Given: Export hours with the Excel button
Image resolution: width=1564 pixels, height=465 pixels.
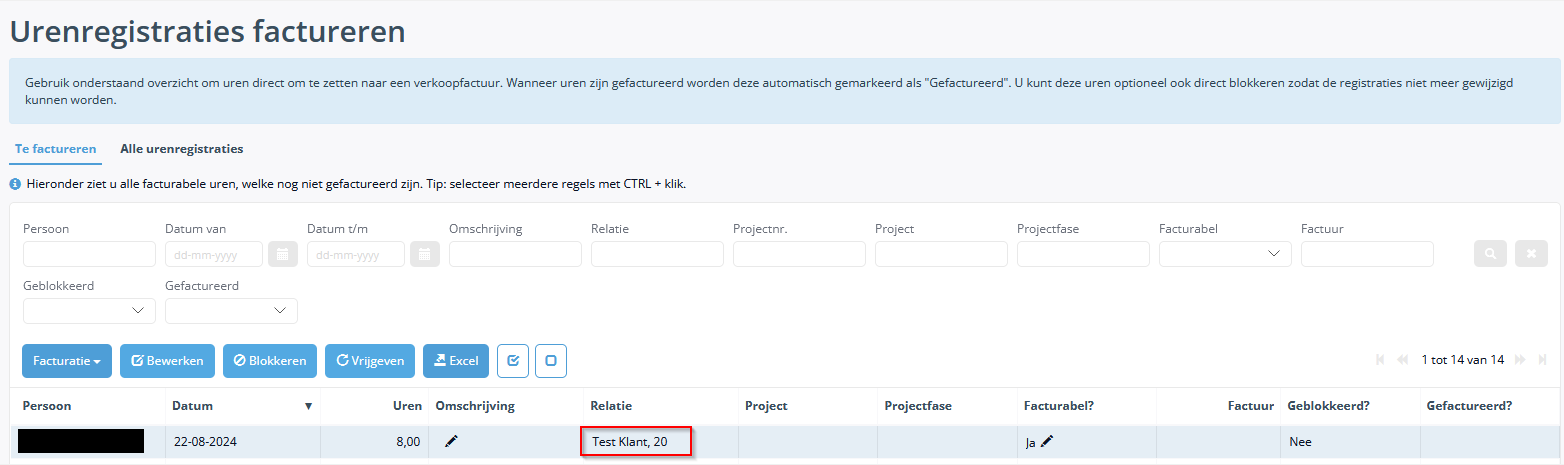Looking at the screenshot, I should click(x=456, y=361).
